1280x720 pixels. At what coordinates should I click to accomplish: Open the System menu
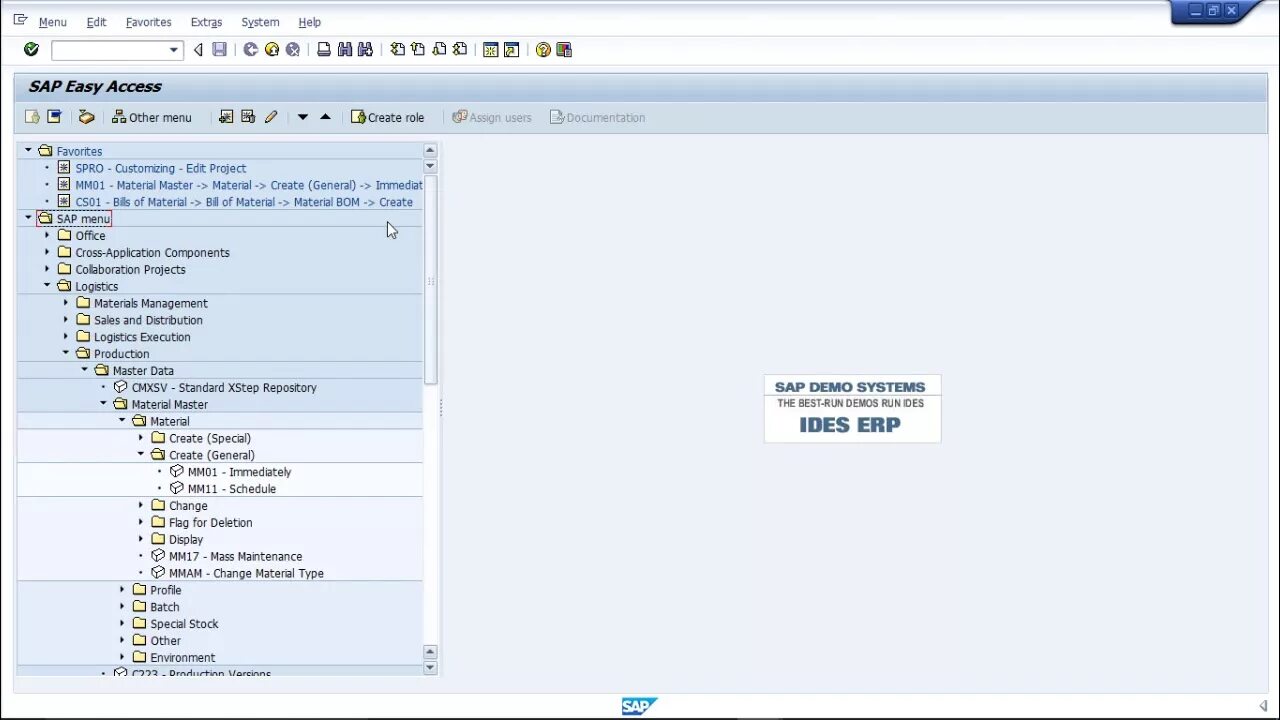(x=260, y=22)
